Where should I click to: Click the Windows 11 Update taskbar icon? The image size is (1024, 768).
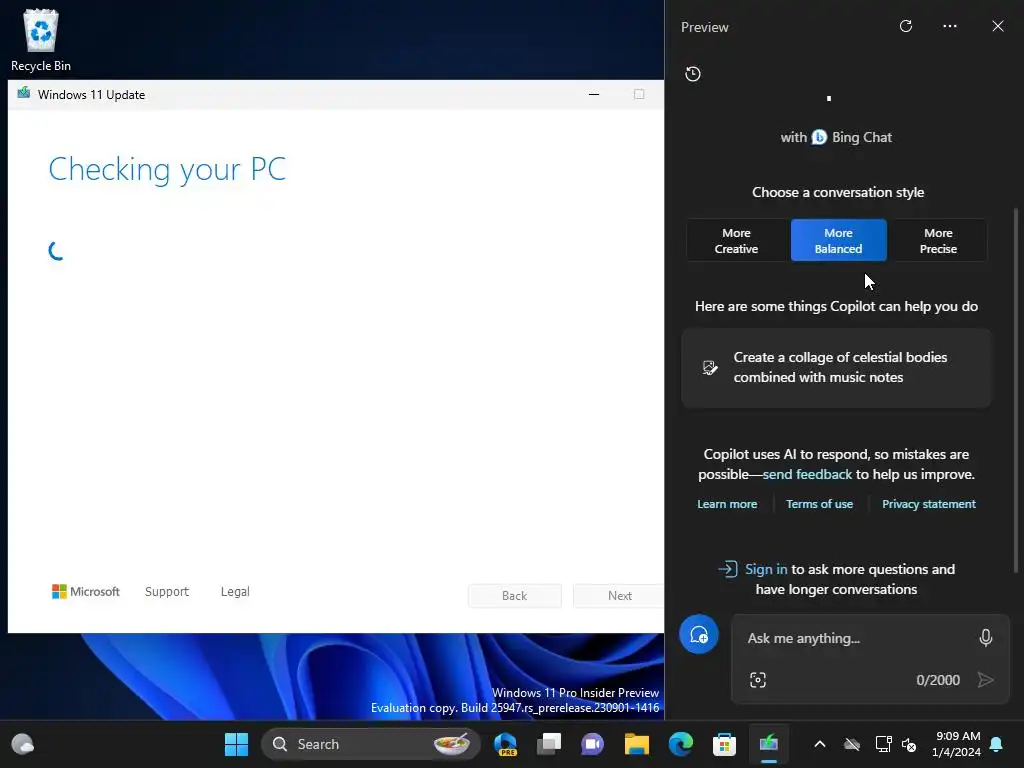tap(769, 744)
